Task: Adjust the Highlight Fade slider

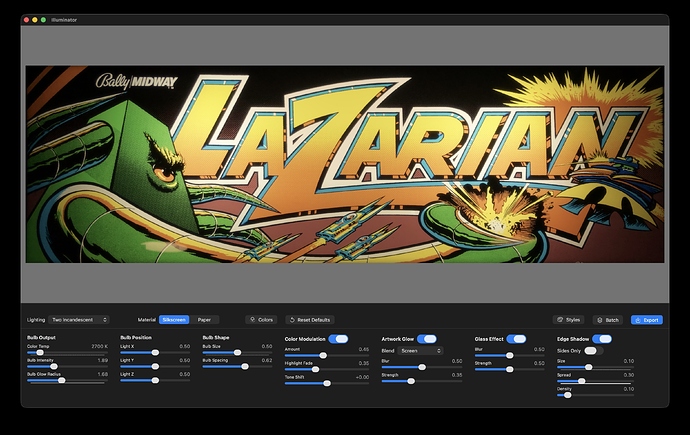Action: coord(327,369)
